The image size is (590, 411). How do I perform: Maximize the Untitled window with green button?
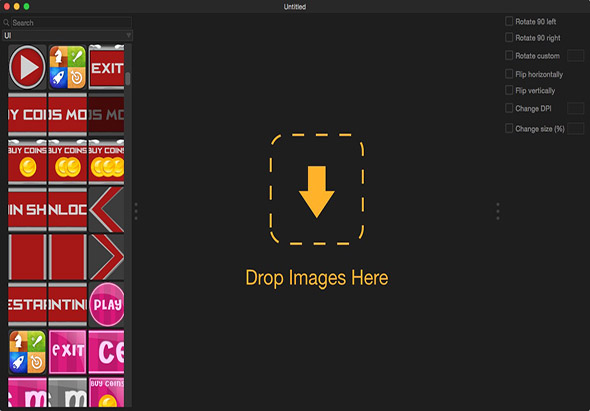tap(26, 6)
